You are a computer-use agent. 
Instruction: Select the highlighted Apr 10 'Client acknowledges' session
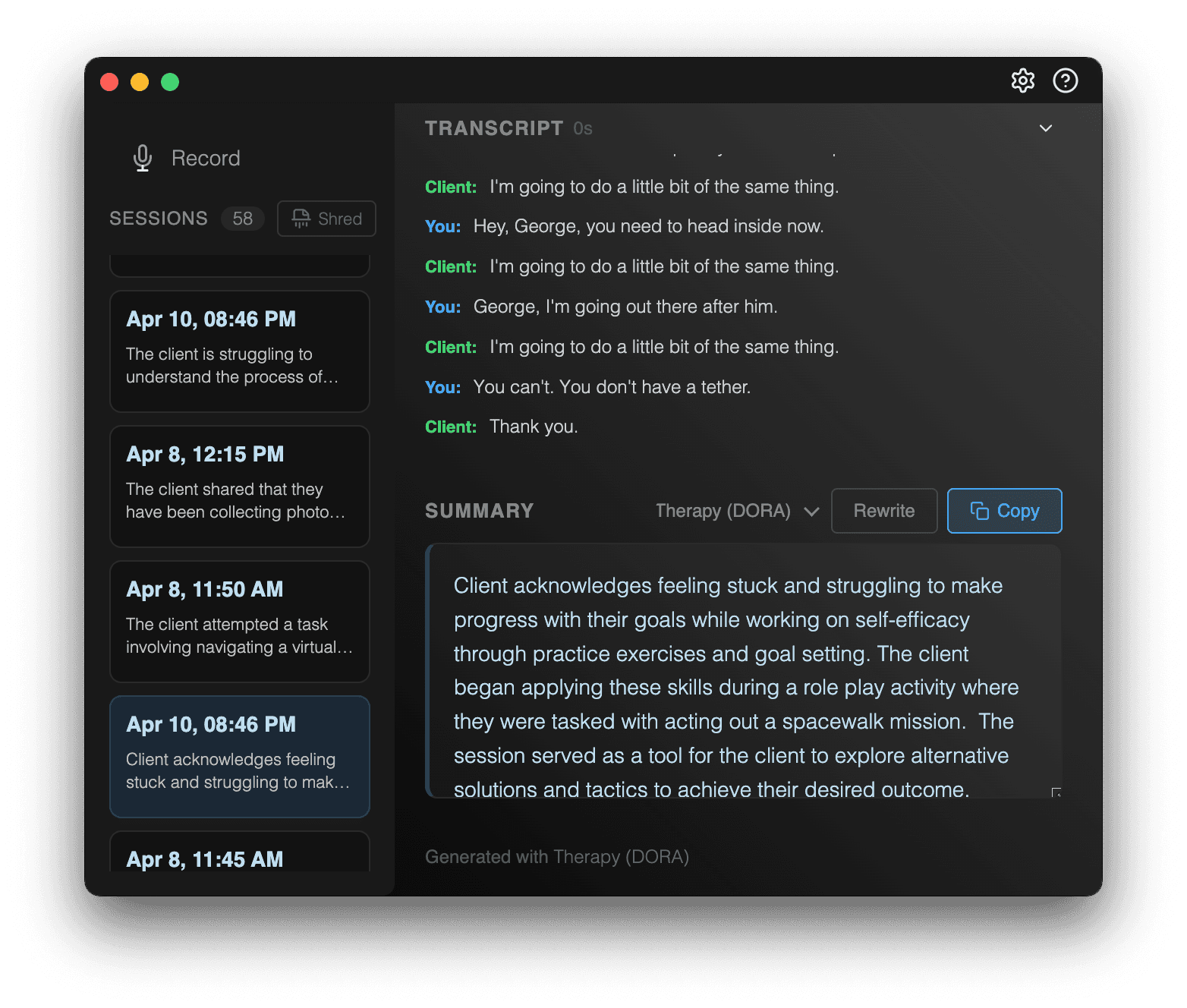pyautogui.click(x=239, y=756)
